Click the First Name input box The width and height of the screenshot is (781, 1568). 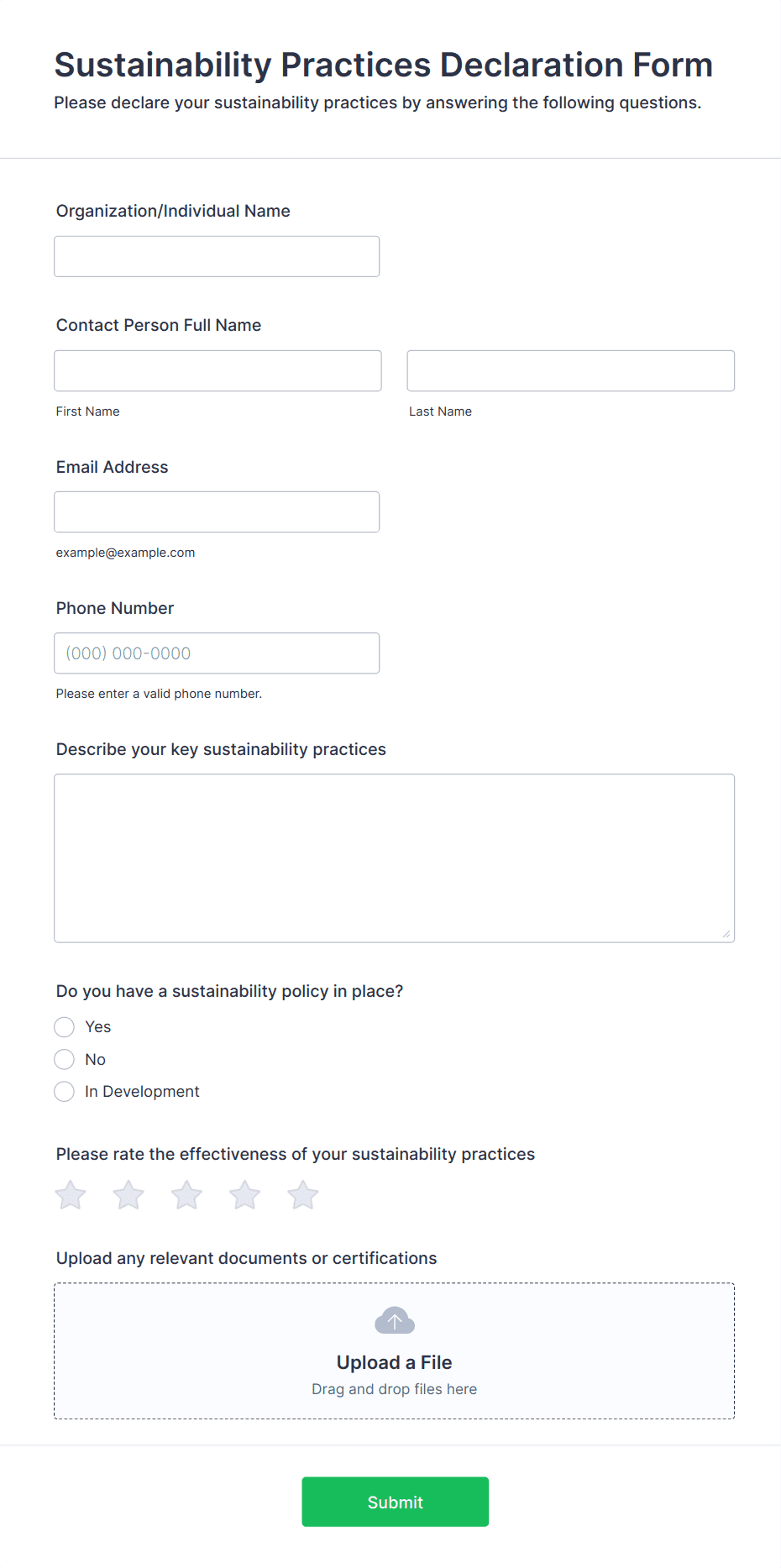coord(218,370)
